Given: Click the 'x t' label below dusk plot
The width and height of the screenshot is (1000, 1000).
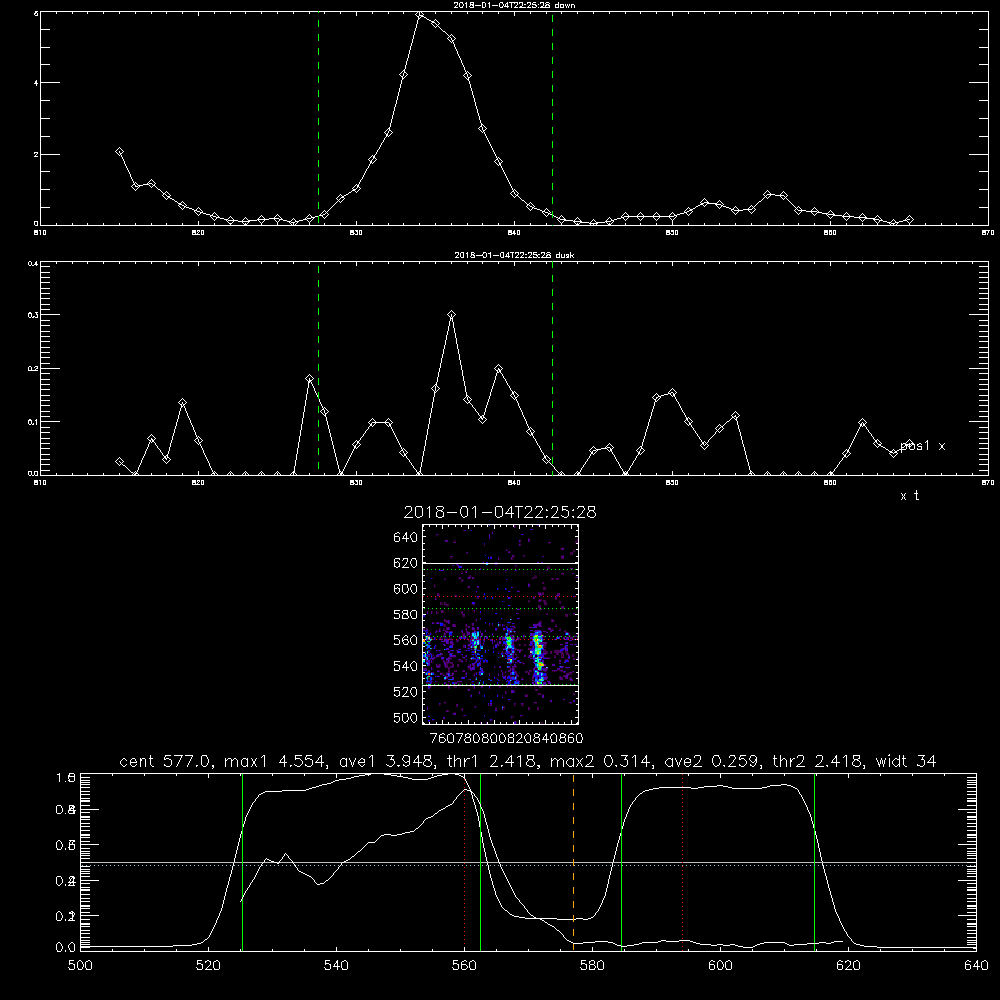Looking at the screenshot, I should (909, 496).
